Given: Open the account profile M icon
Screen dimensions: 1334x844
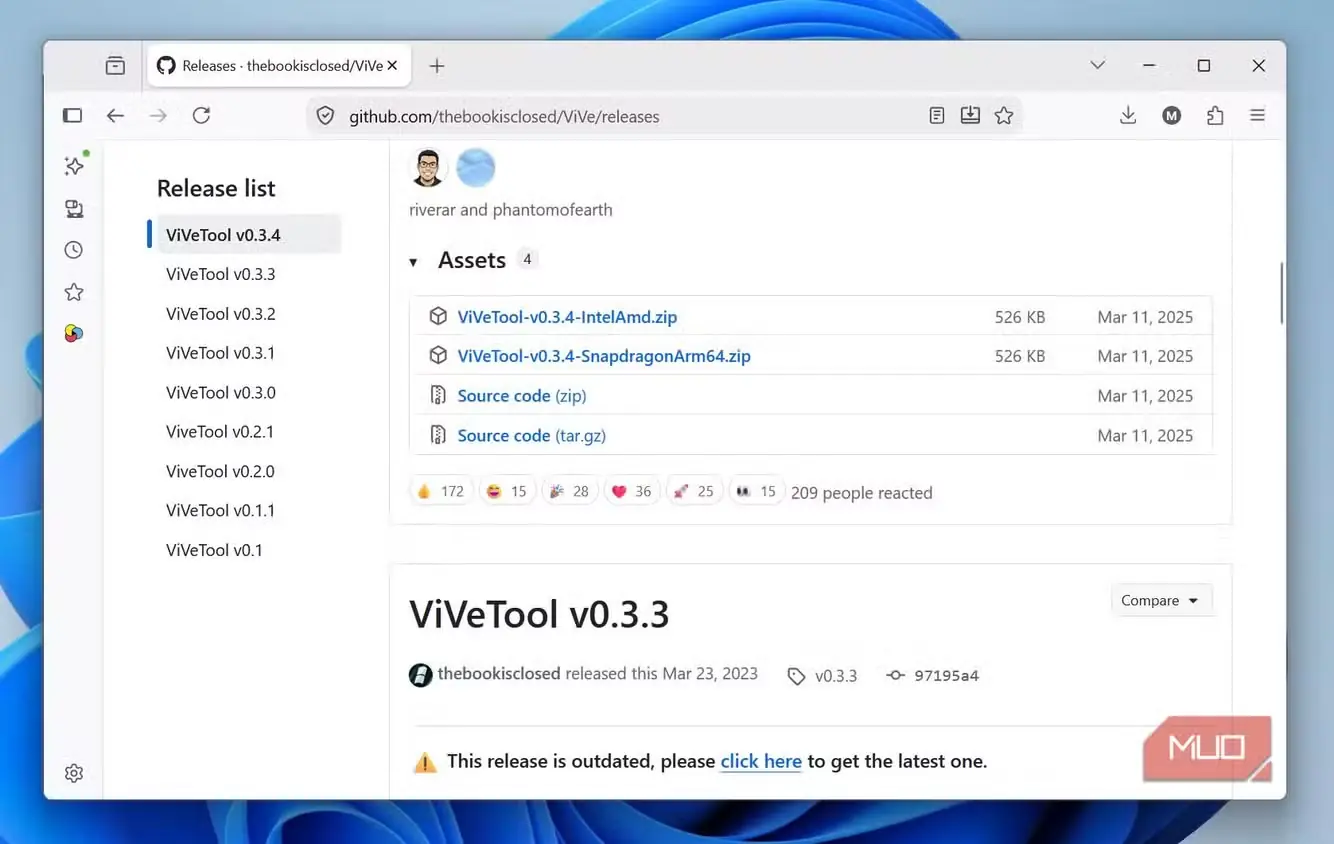Looking at the screenshot, I should tap(1172, 116).
